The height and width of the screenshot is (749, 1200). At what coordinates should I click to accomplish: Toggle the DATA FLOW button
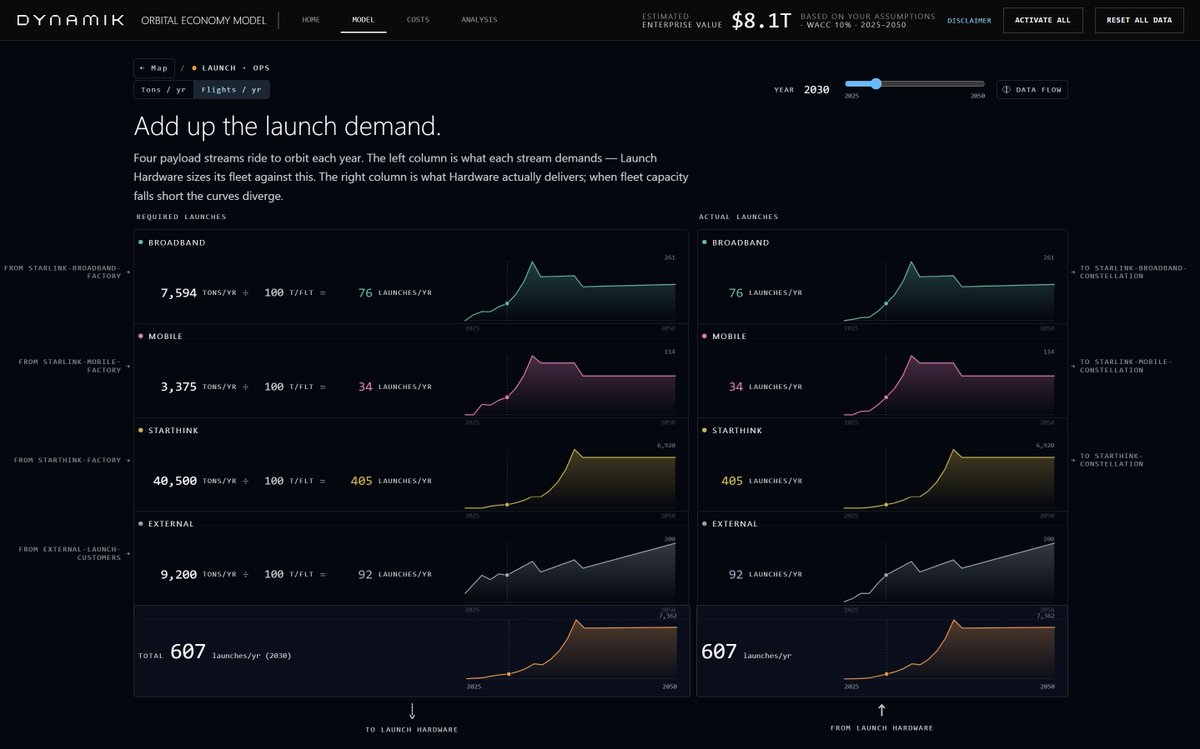click(x=1032, y=90)
